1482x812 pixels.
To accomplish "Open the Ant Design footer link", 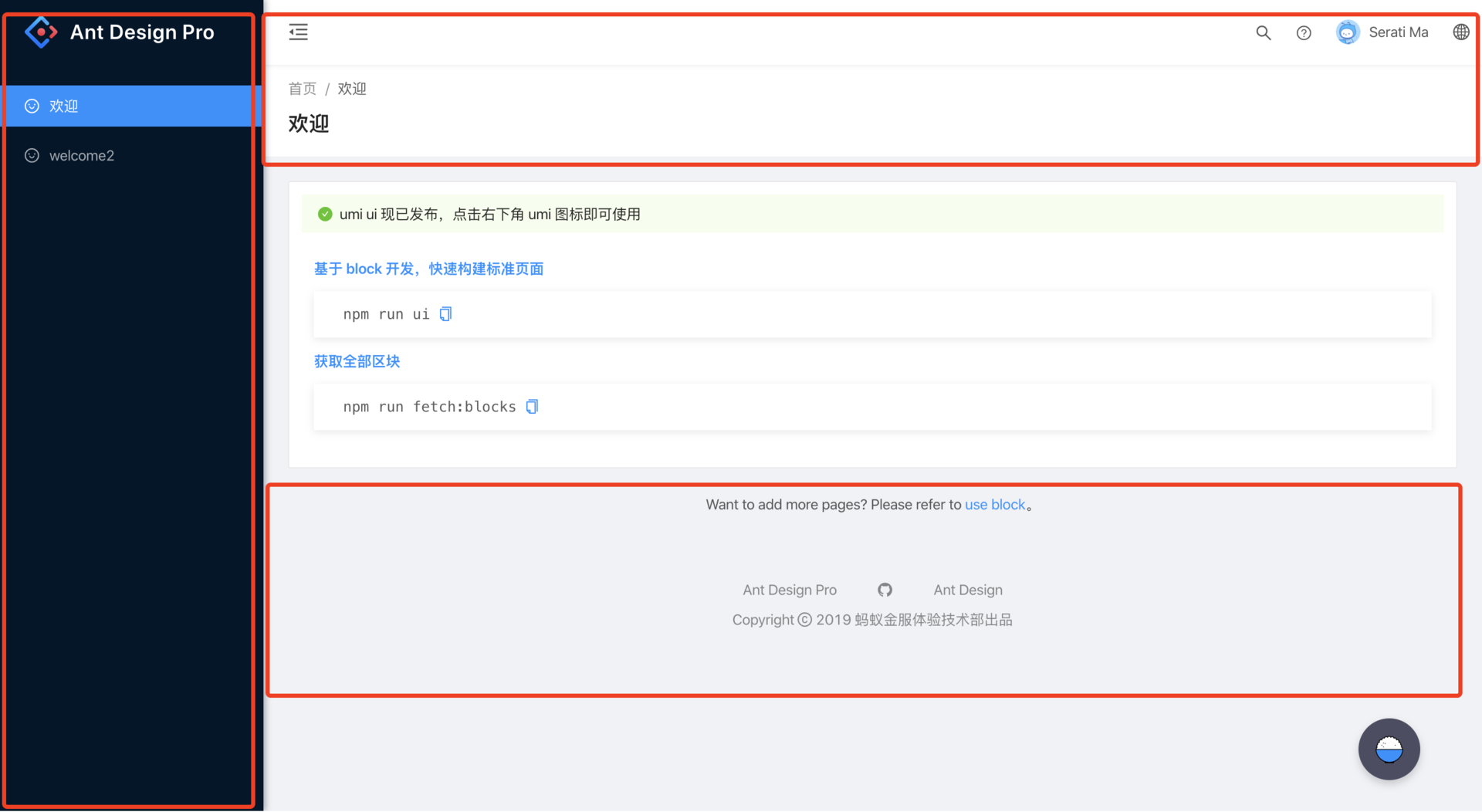I will [x=968, y=590].
